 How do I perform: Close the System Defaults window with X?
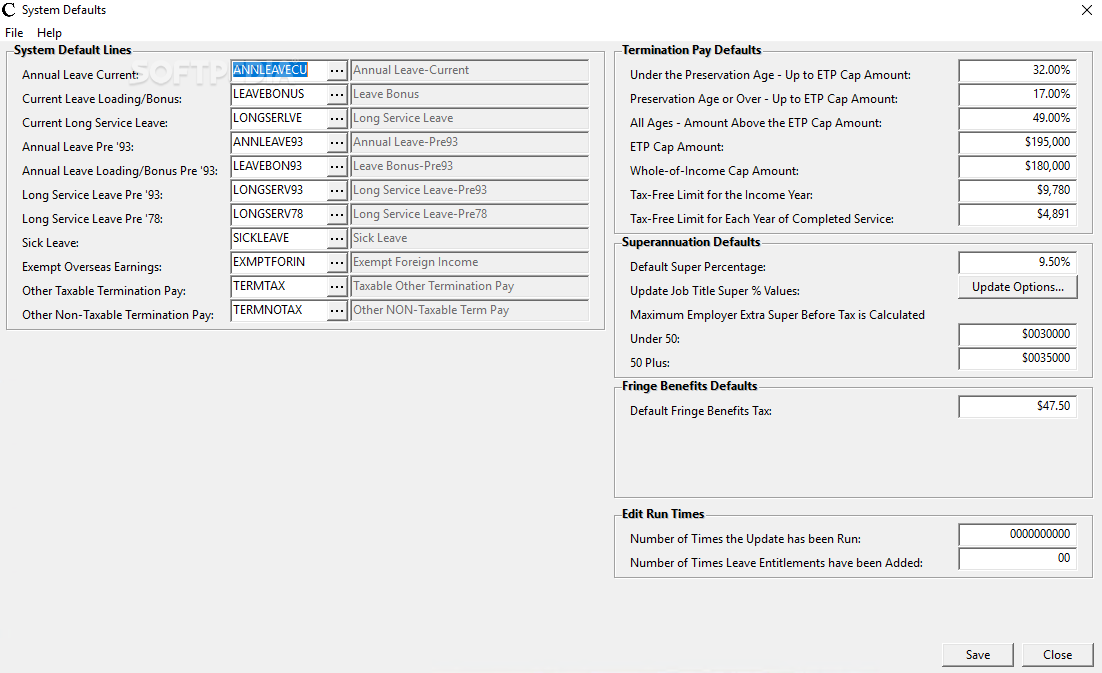point(1087,10)
